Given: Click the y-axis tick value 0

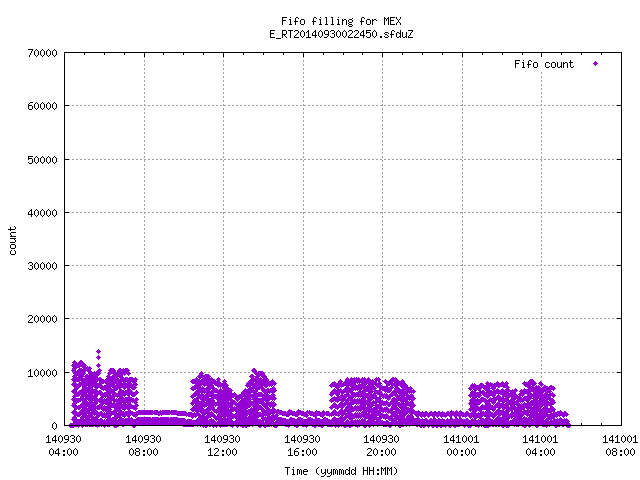Looking at the screenshot, I should tap(54, 426).
